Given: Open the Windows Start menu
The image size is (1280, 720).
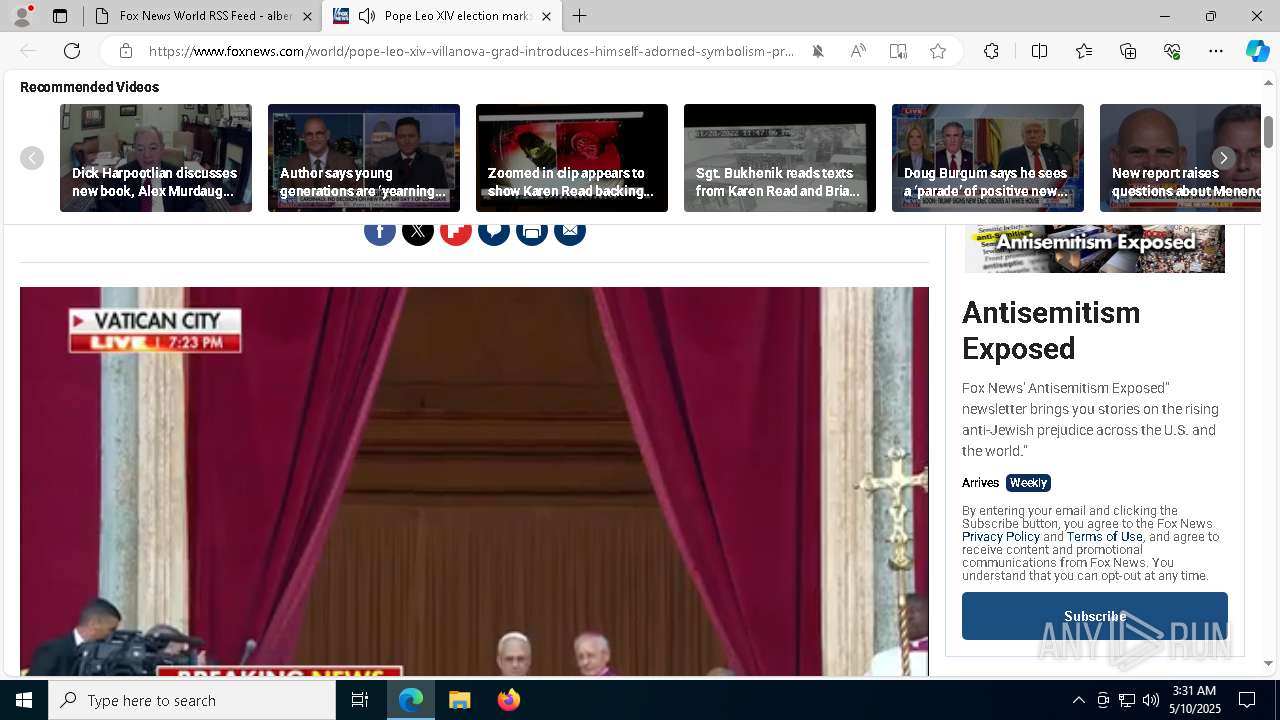Looking at the screenshot, I should (24, 700).
